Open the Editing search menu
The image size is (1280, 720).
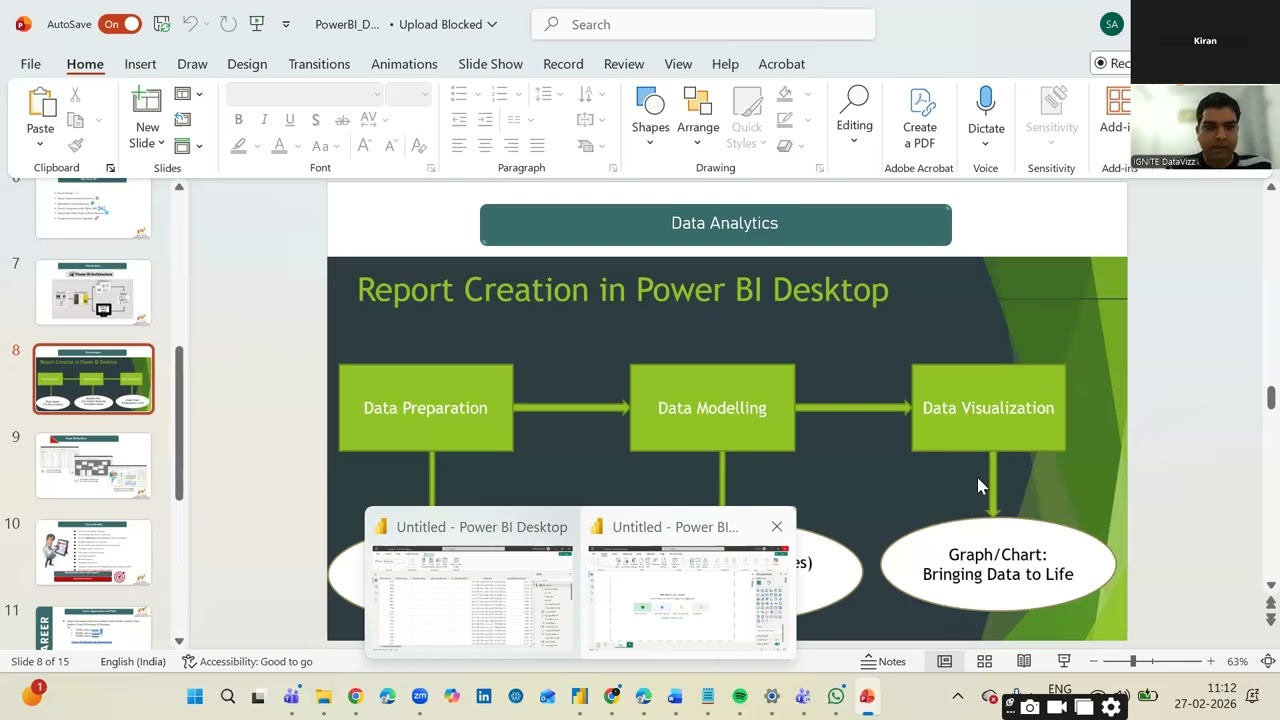pyautogui.click(x=854, y=116)
